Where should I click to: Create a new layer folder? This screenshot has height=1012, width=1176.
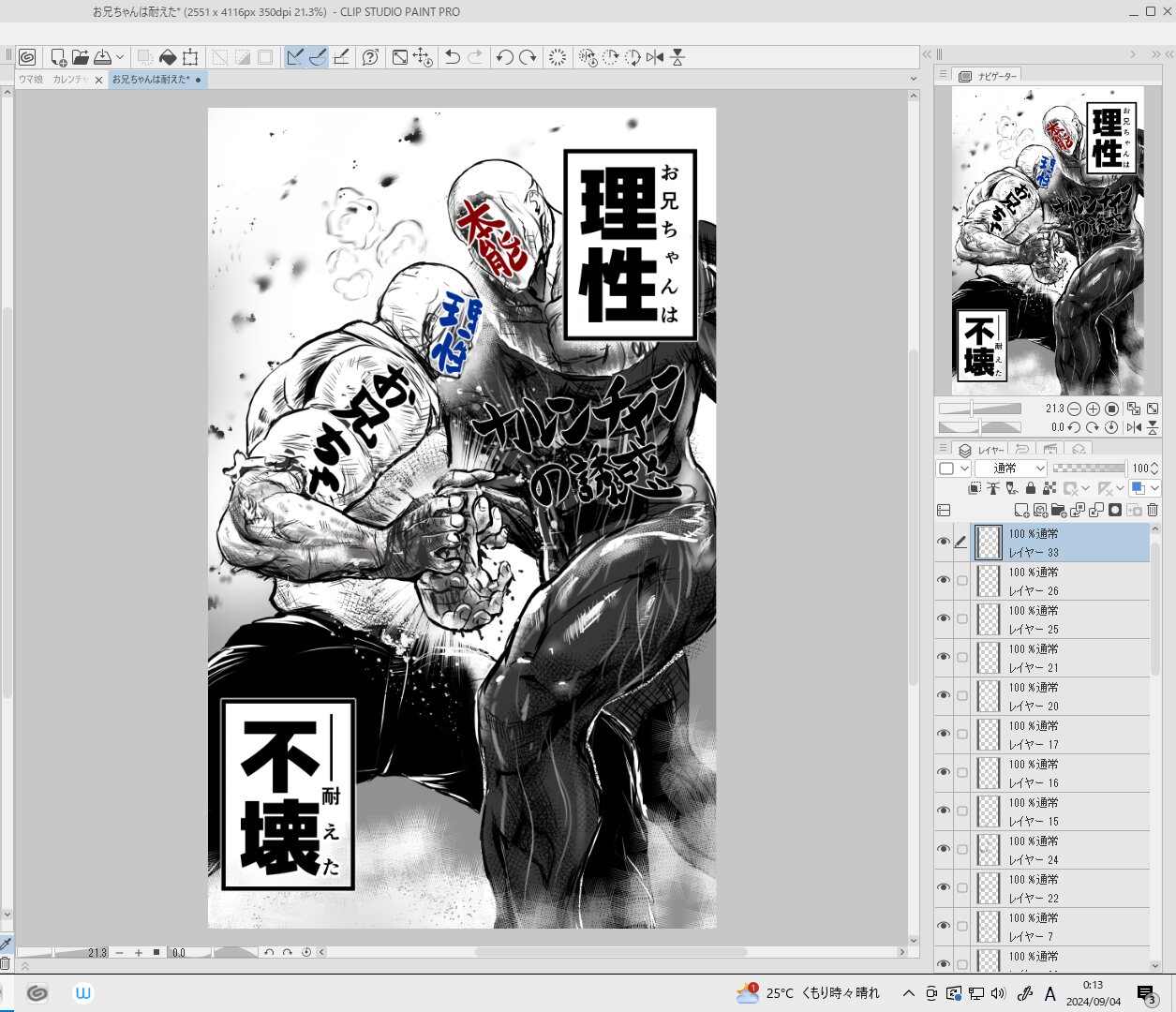tap(1059, 510)
